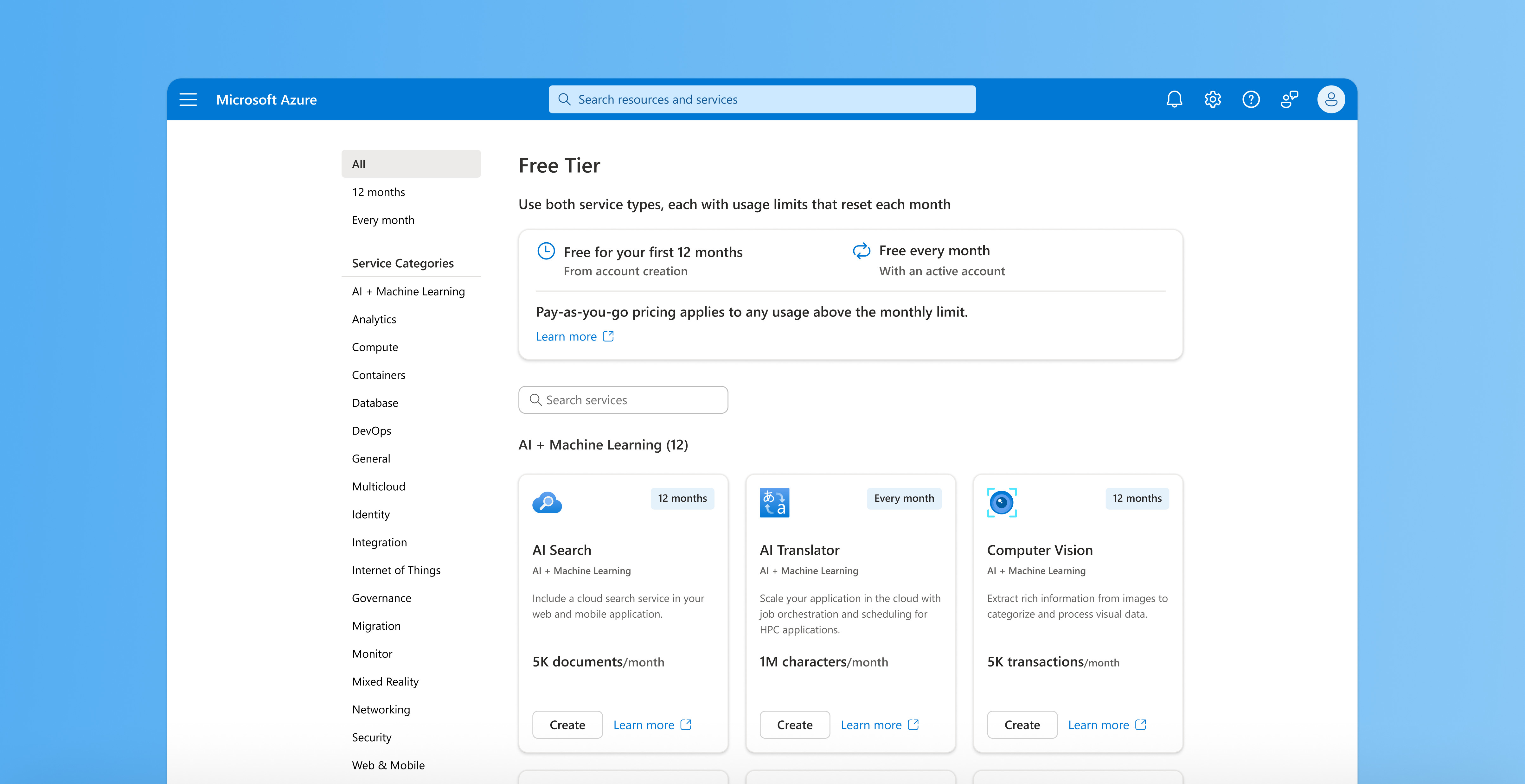Click external link icon on AI Translator card
The image size is (1525, 784).
[x=913, y=725]
